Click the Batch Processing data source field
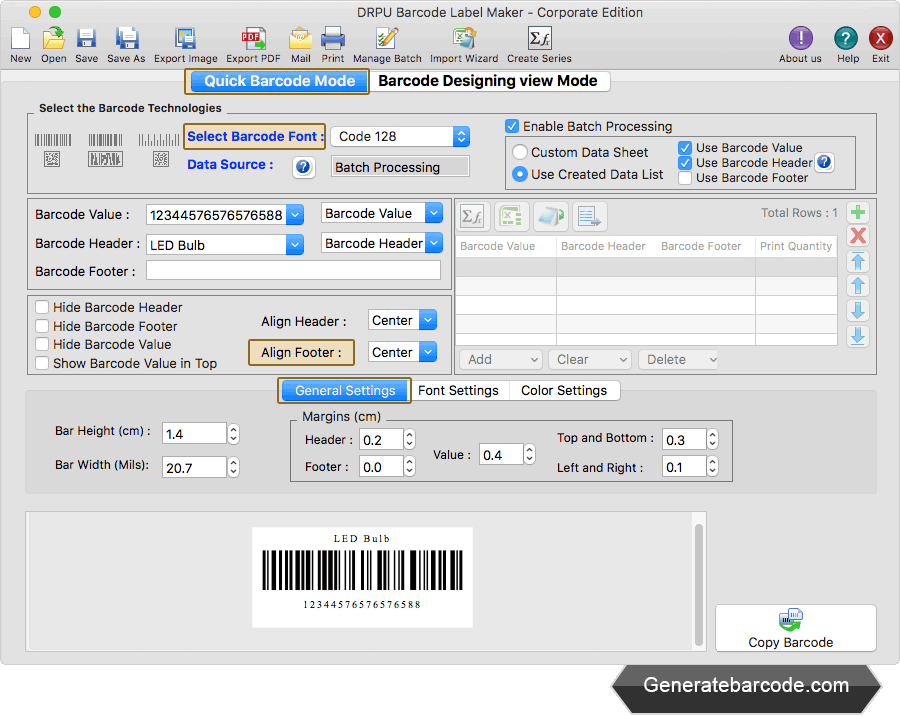 400,167
